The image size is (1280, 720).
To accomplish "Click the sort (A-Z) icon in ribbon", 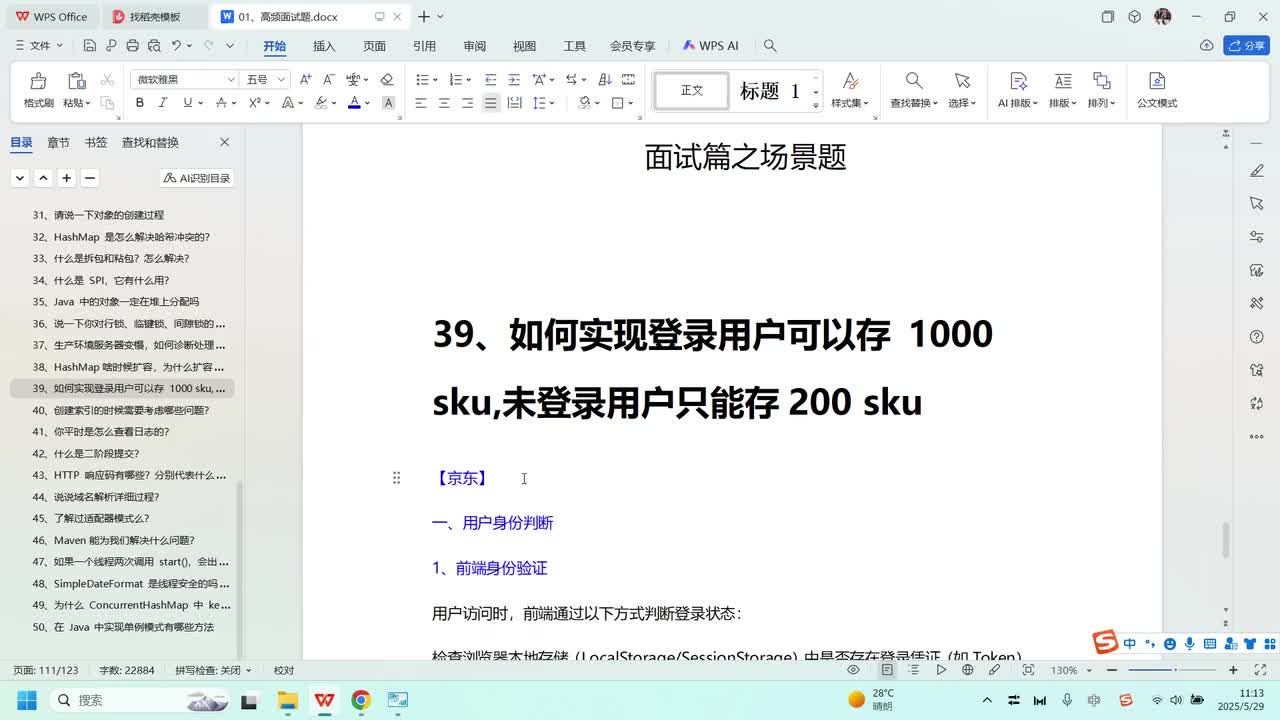I will pos(604,79).
